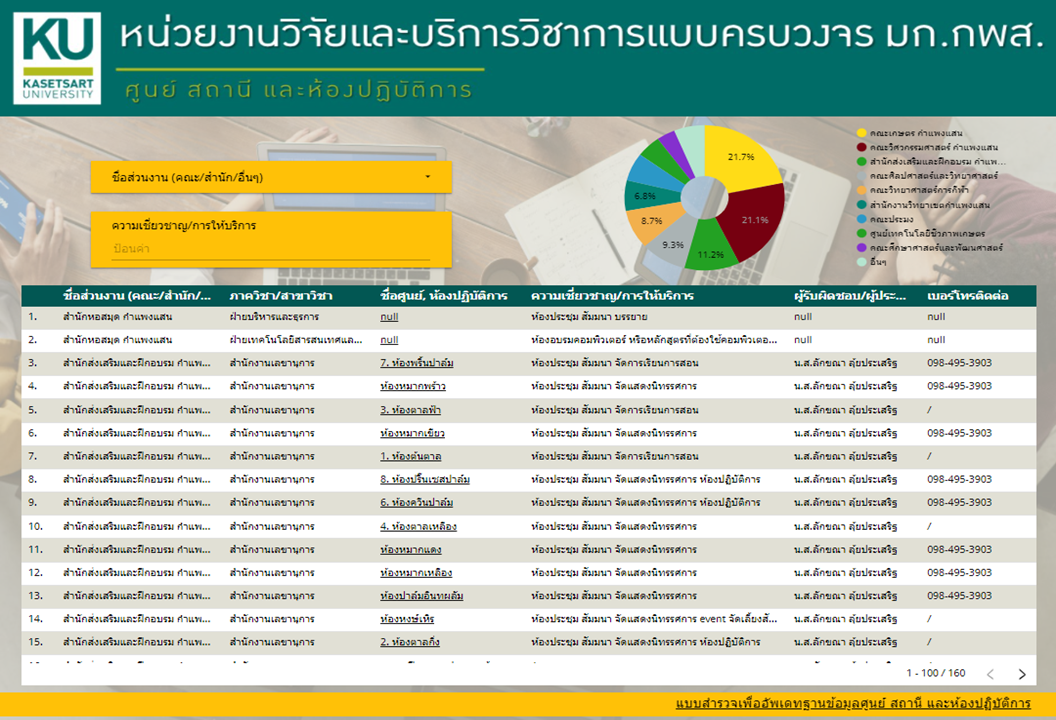
Task: Open the ห้องหมากพร้าว link
Action: (x=413, y=387)
